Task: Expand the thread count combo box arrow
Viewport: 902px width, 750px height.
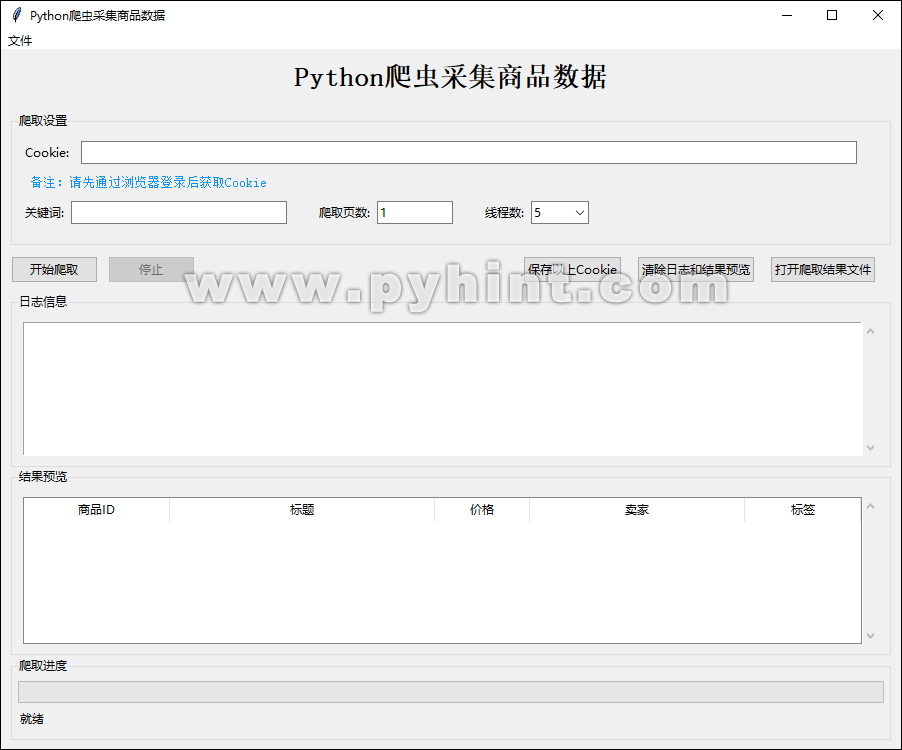Action: 578,212
